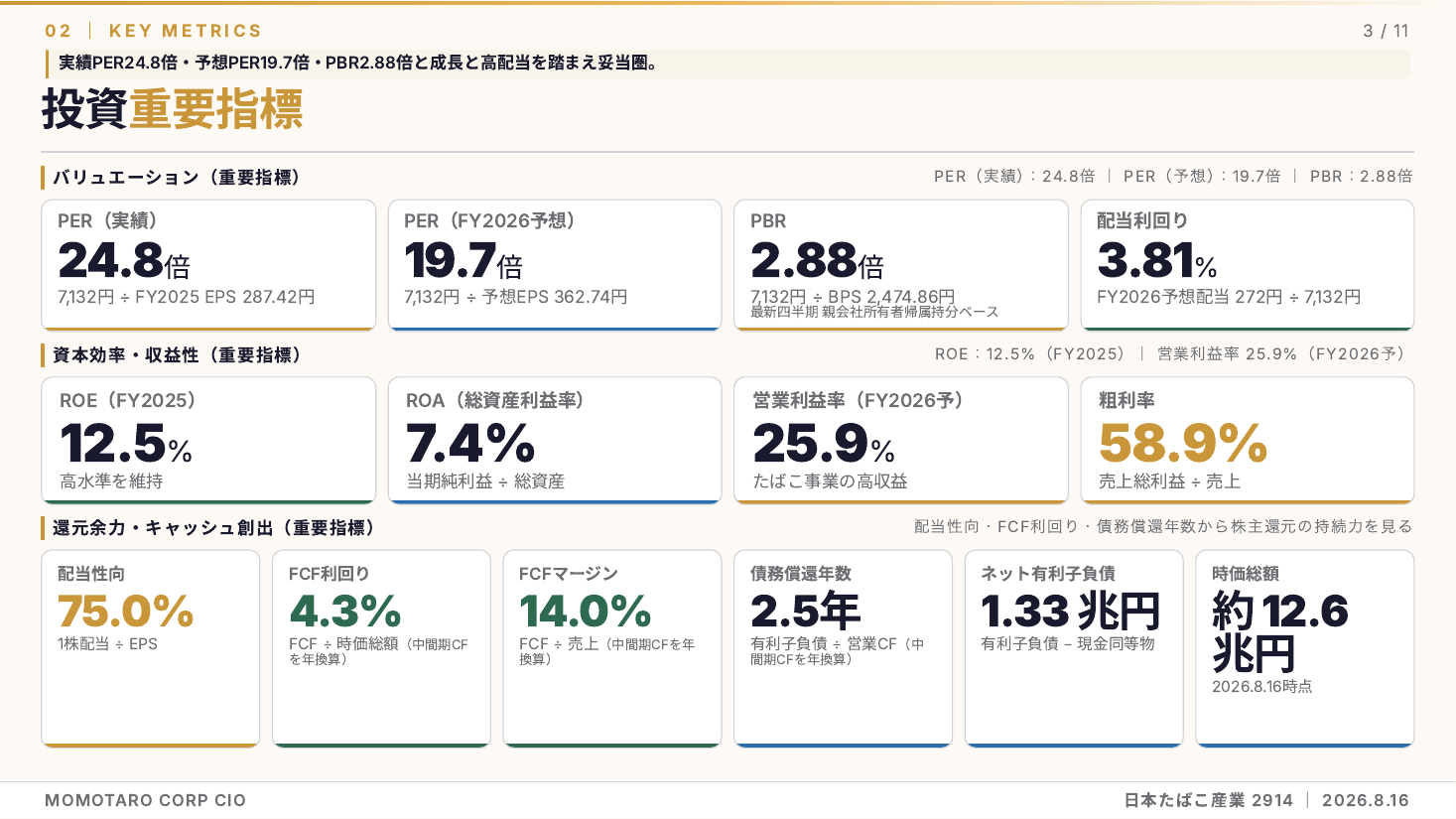Click the slide number '3 / 11'
The height and width of the screenshot is (819, 1456).
click(x=1386, y=31)
